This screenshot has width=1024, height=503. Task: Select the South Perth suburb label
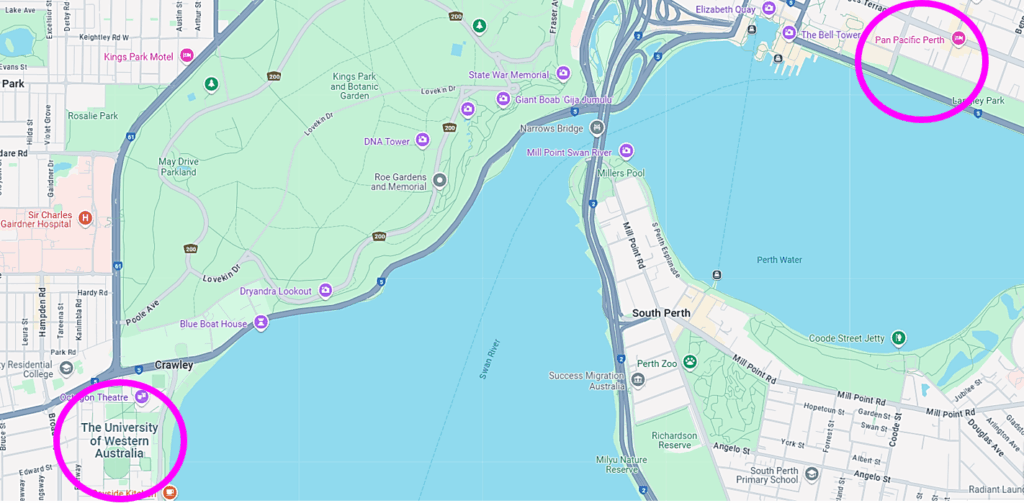pyautogui.click(x=661, y=313)
